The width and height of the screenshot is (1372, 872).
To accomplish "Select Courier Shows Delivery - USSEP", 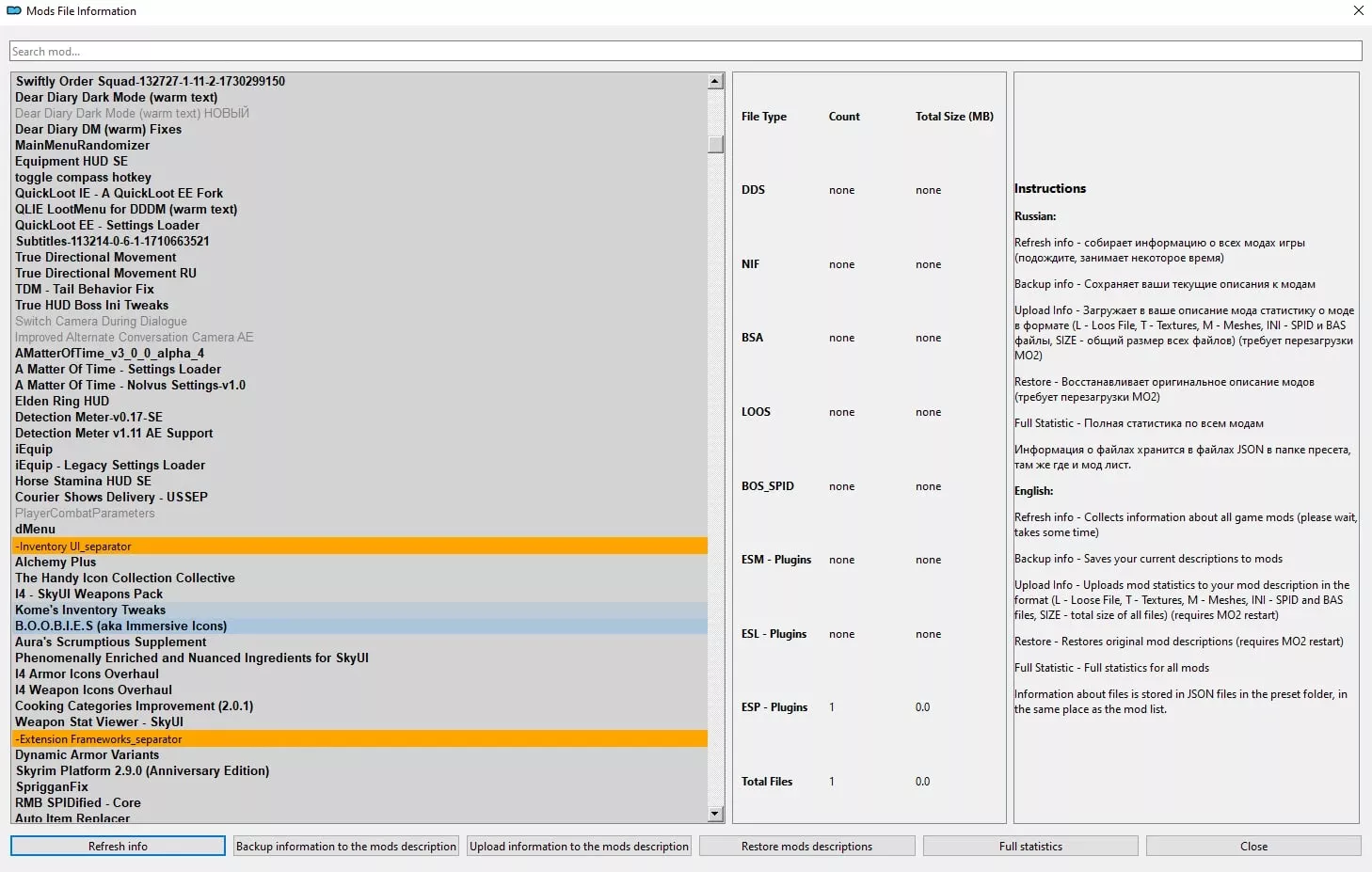I will (111, 497).
